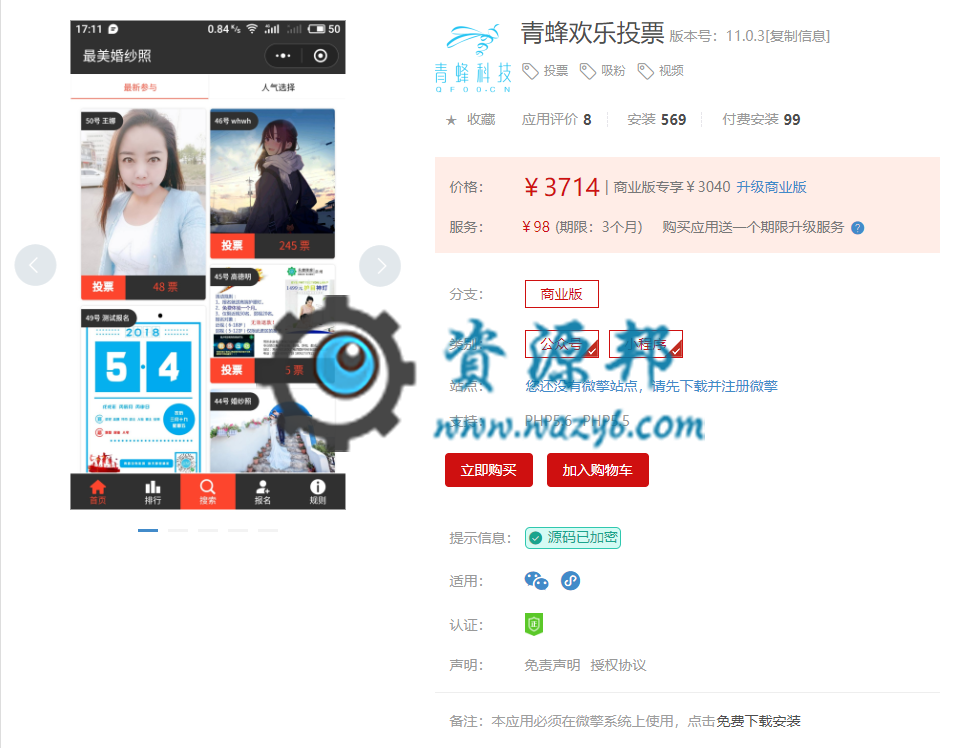Screen dimensions: 958x748
Task: Click the 青蜂欢乐投票 title
Action: point(592,33)
